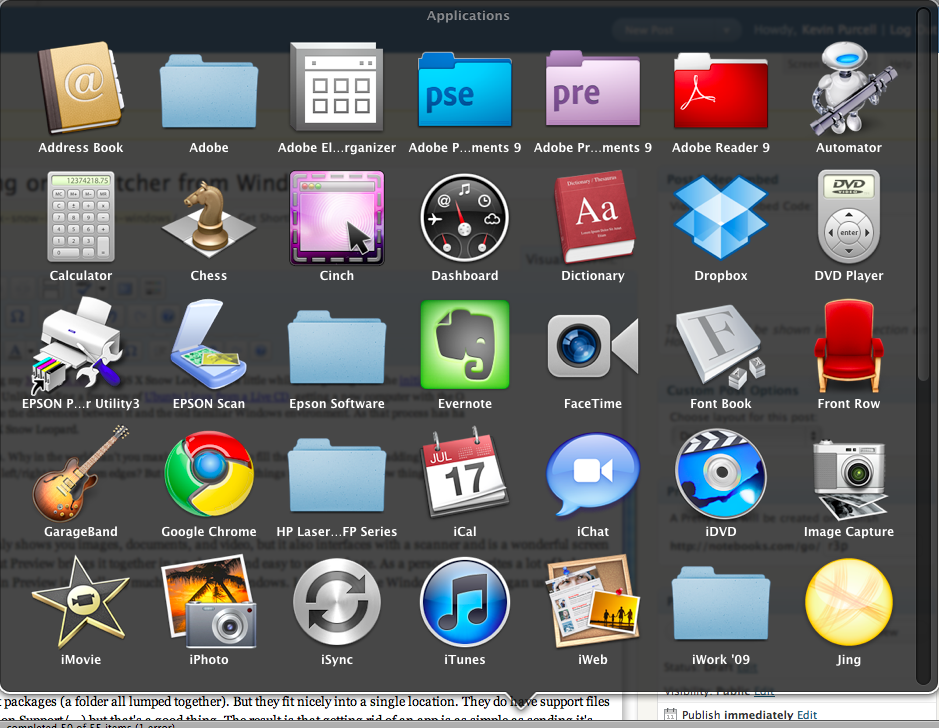
Task: Launch Jing
Action: (849, 602)
